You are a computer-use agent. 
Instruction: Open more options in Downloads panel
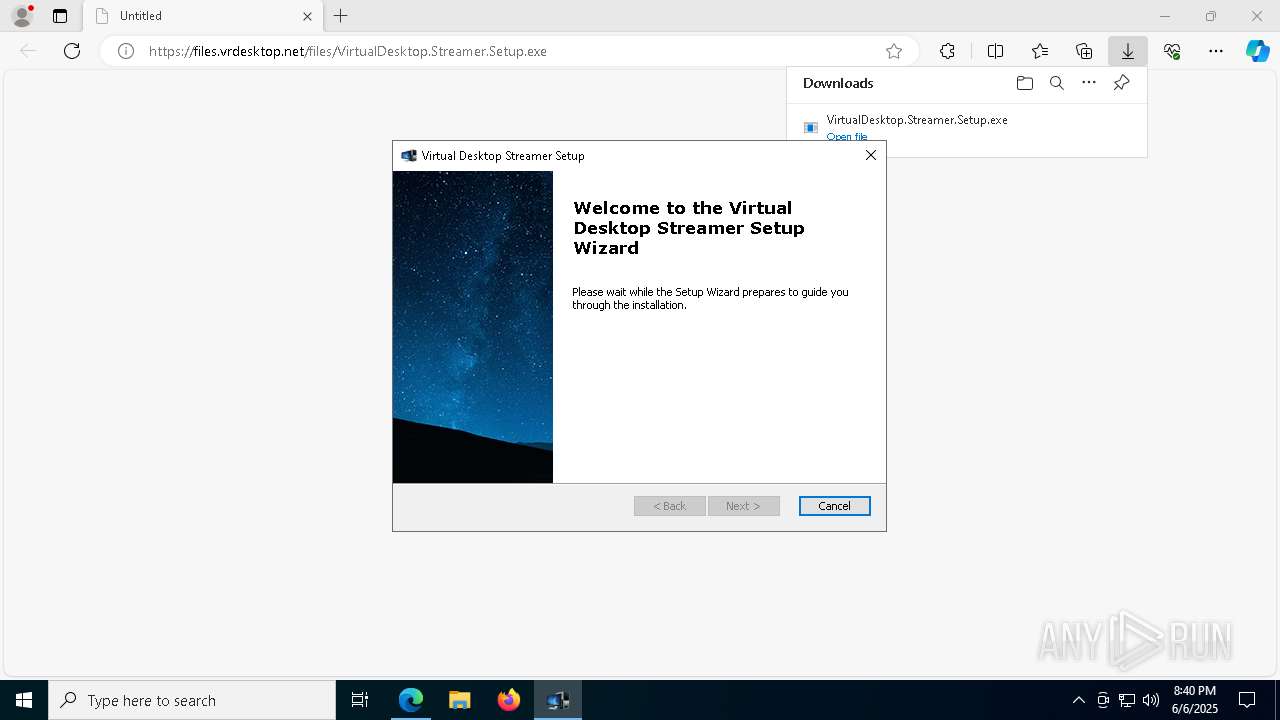tap(1089, 83)
